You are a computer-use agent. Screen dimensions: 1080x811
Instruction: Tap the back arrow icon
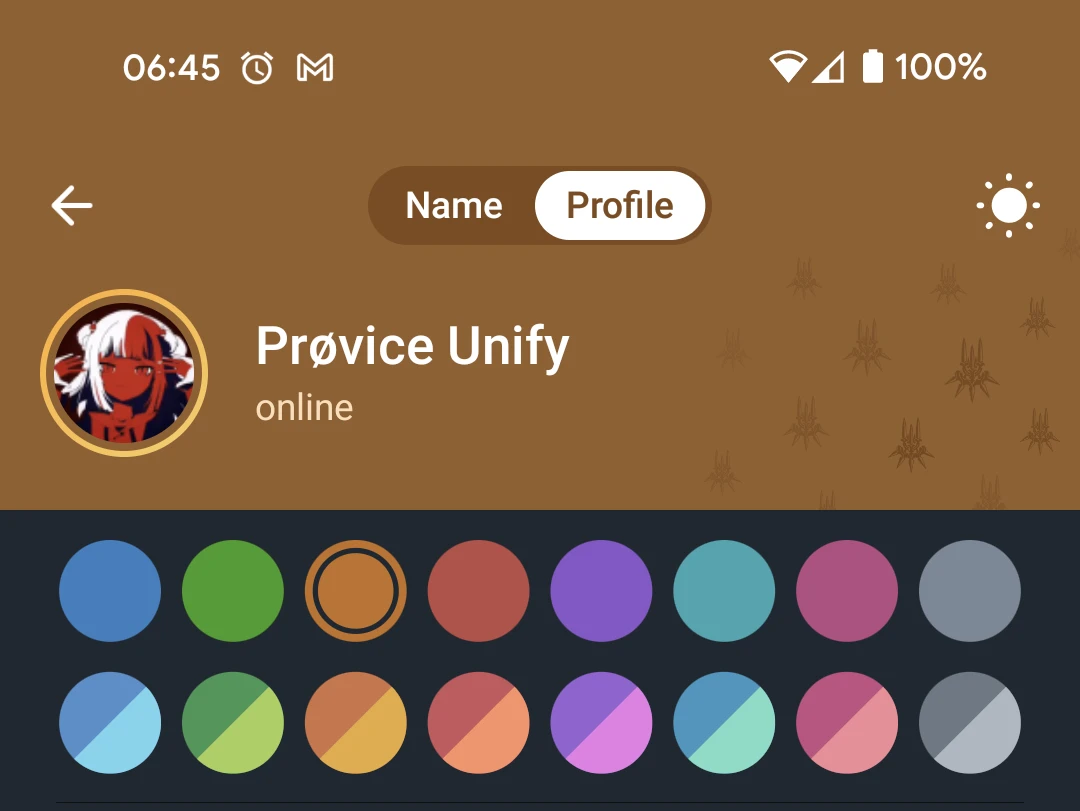tap(72, 205)
